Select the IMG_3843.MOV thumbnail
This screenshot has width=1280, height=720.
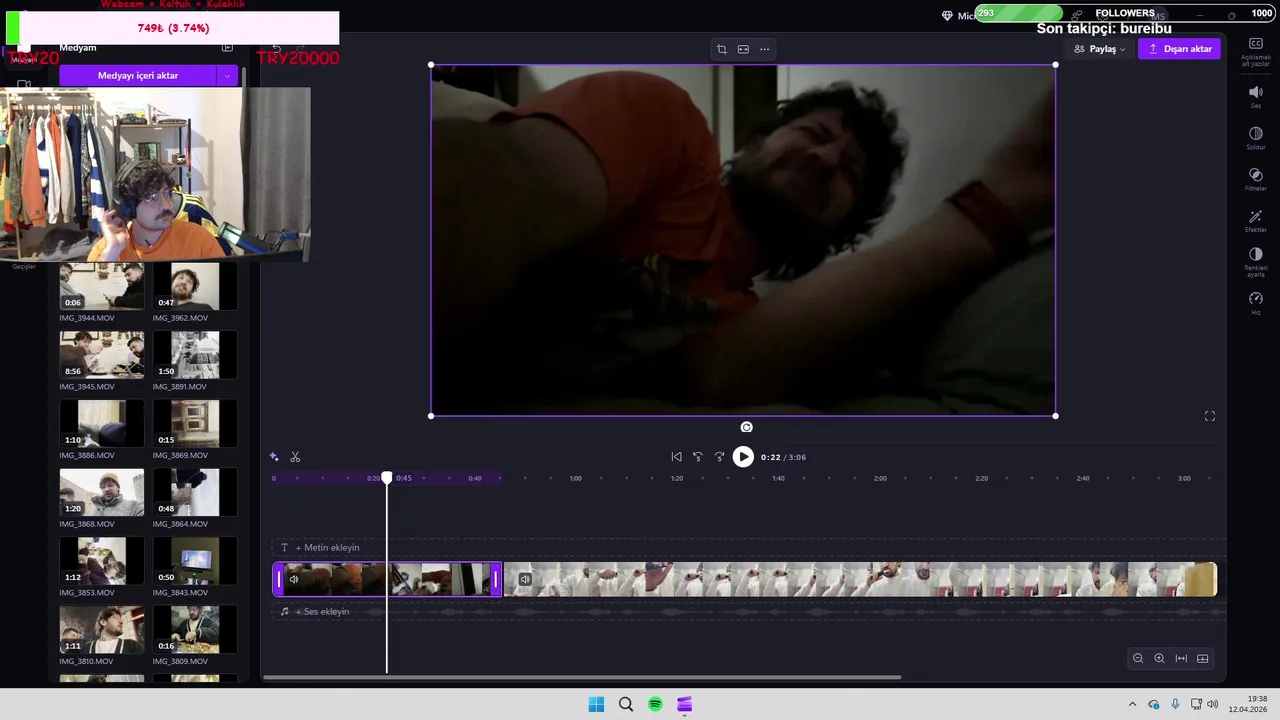(195, 561)
